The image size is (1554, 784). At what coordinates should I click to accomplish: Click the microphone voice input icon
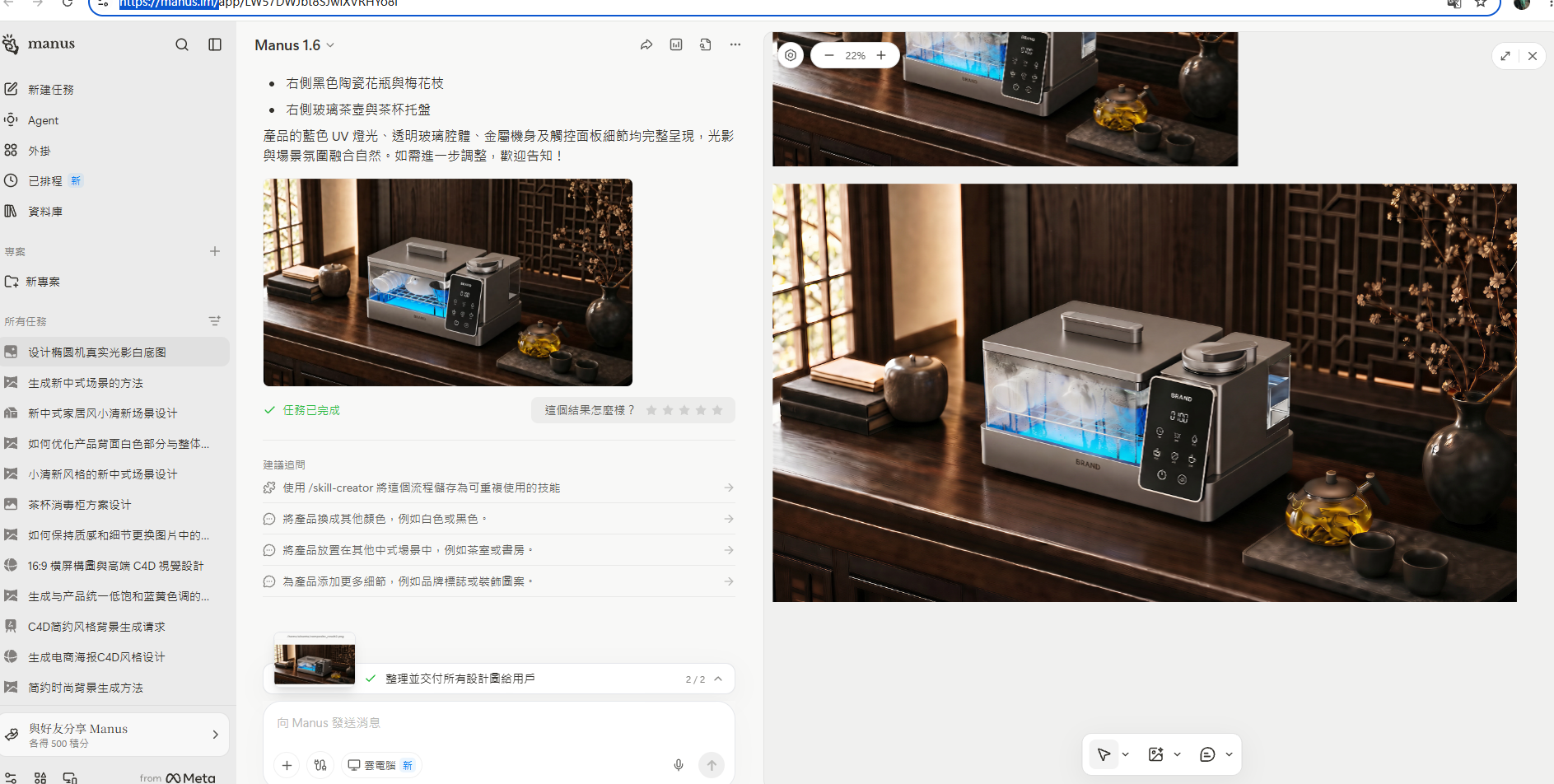(679, 765)
